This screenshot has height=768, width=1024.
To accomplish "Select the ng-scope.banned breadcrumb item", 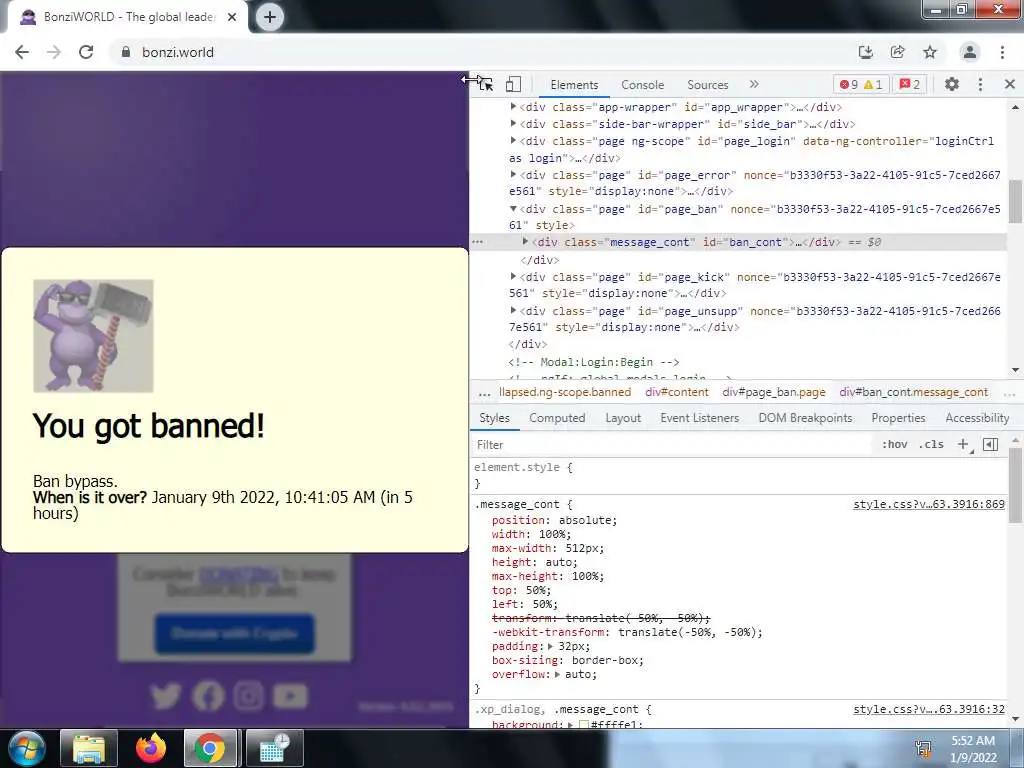I will [x=565, y=392].
